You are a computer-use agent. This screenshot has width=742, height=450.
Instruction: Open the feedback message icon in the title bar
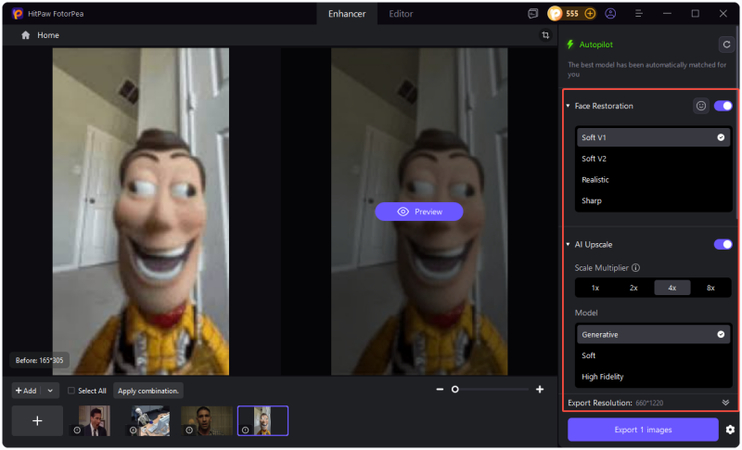tap(533, 14)
